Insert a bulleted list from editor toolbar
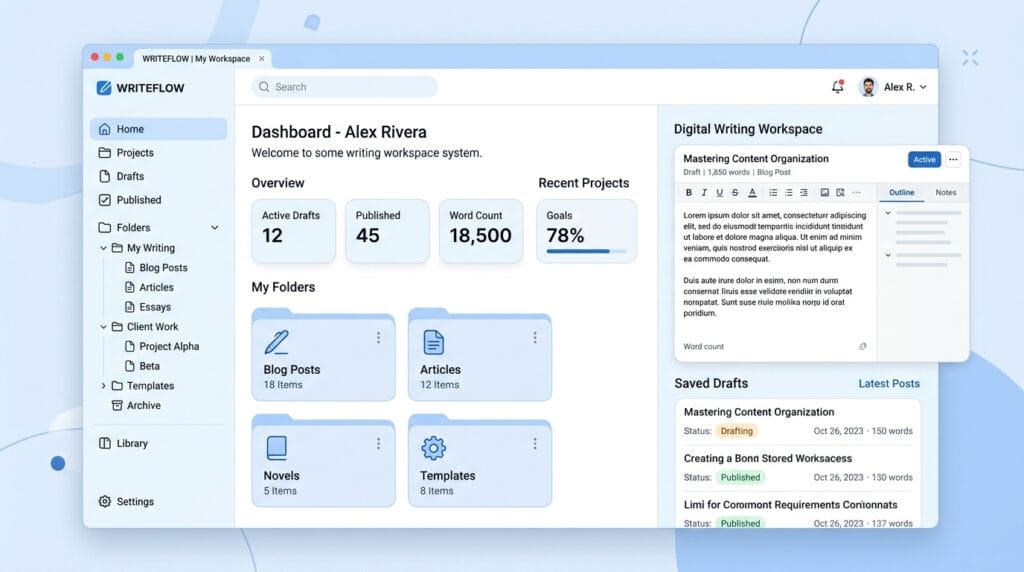 pos(773,193)
